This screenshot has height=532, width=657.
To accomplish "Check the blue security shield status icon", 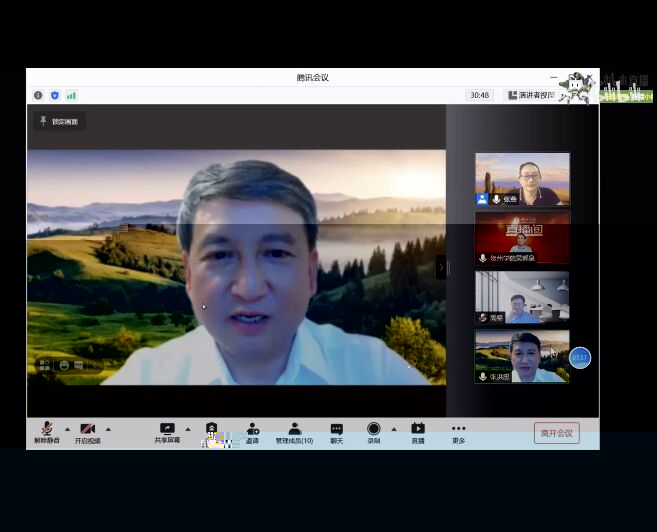I will click(x=55, y=95).
